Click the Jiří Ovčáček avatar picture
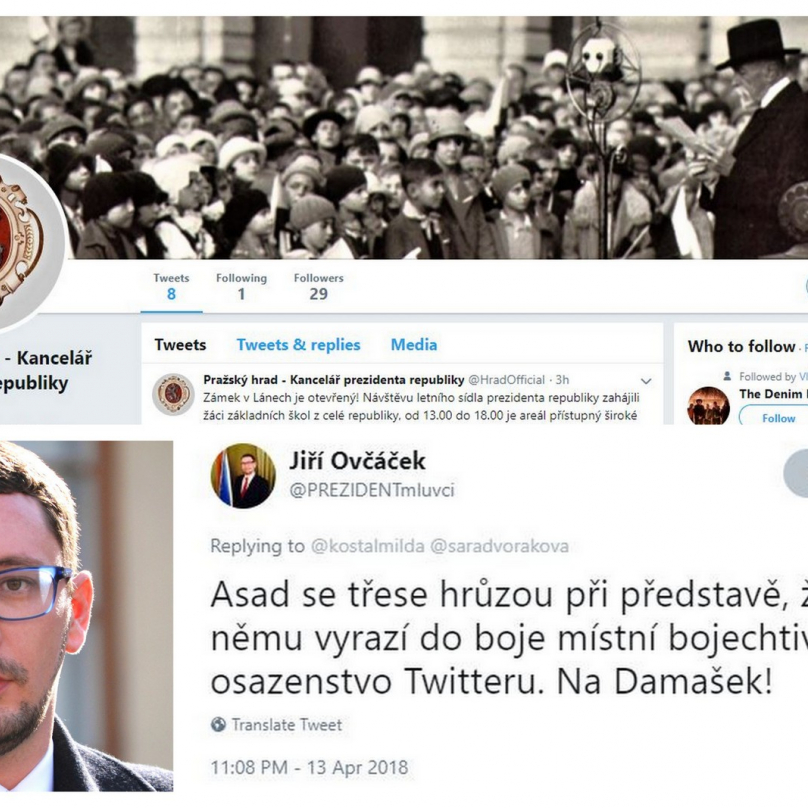This screenshot has height=808, width=808. (x=243, y=476)
